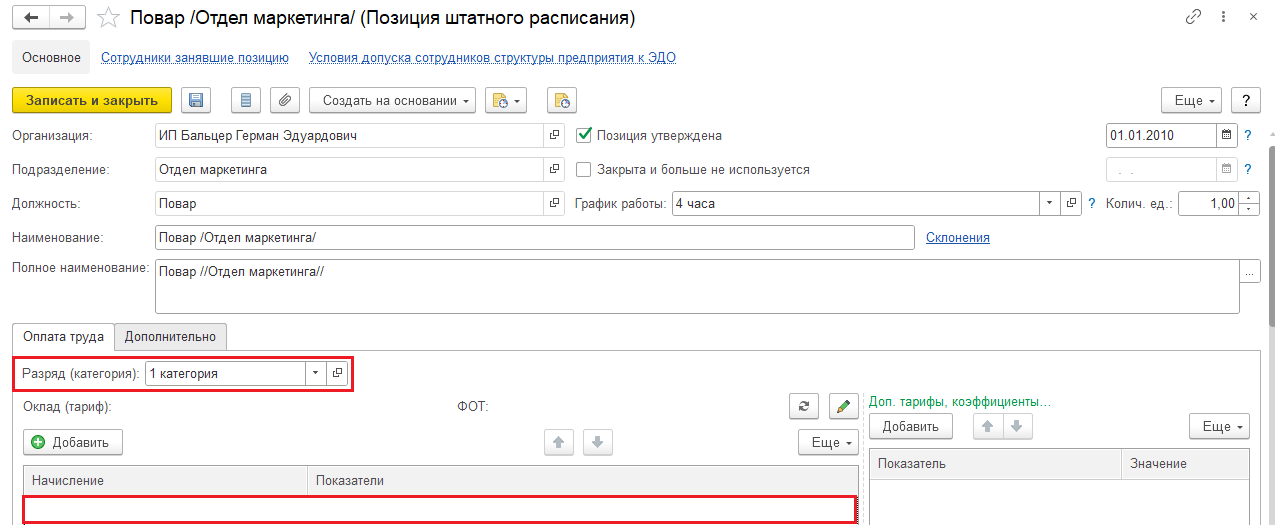Screen dimensions: 1275x525
Task: Open Отдел маркетинга department card icon
Action: (x=555, y=169)
